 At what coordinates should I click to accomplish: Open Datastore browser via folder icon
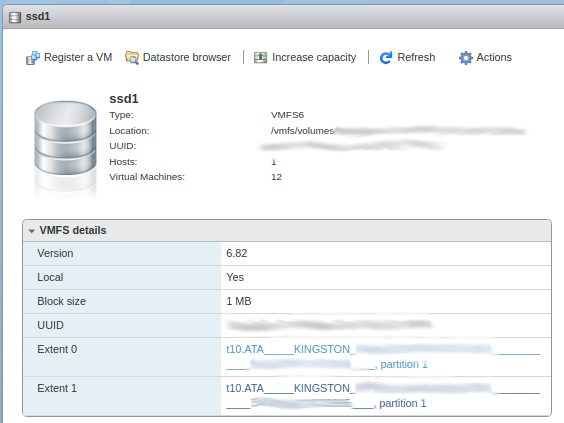pyautogui.click(x=132, y=58)
